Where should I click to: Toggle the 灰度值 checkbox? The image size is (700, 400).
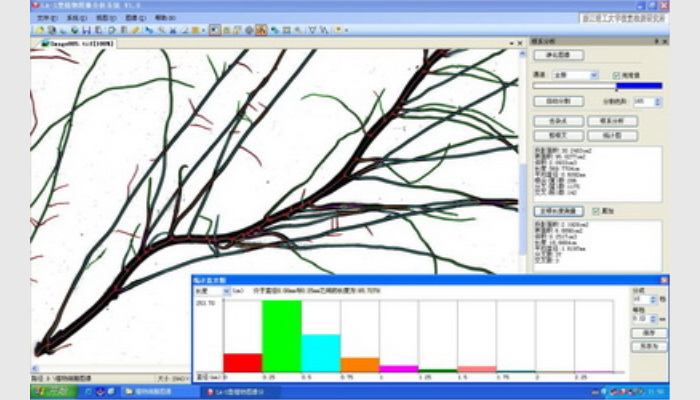click(x=617, y=75)
